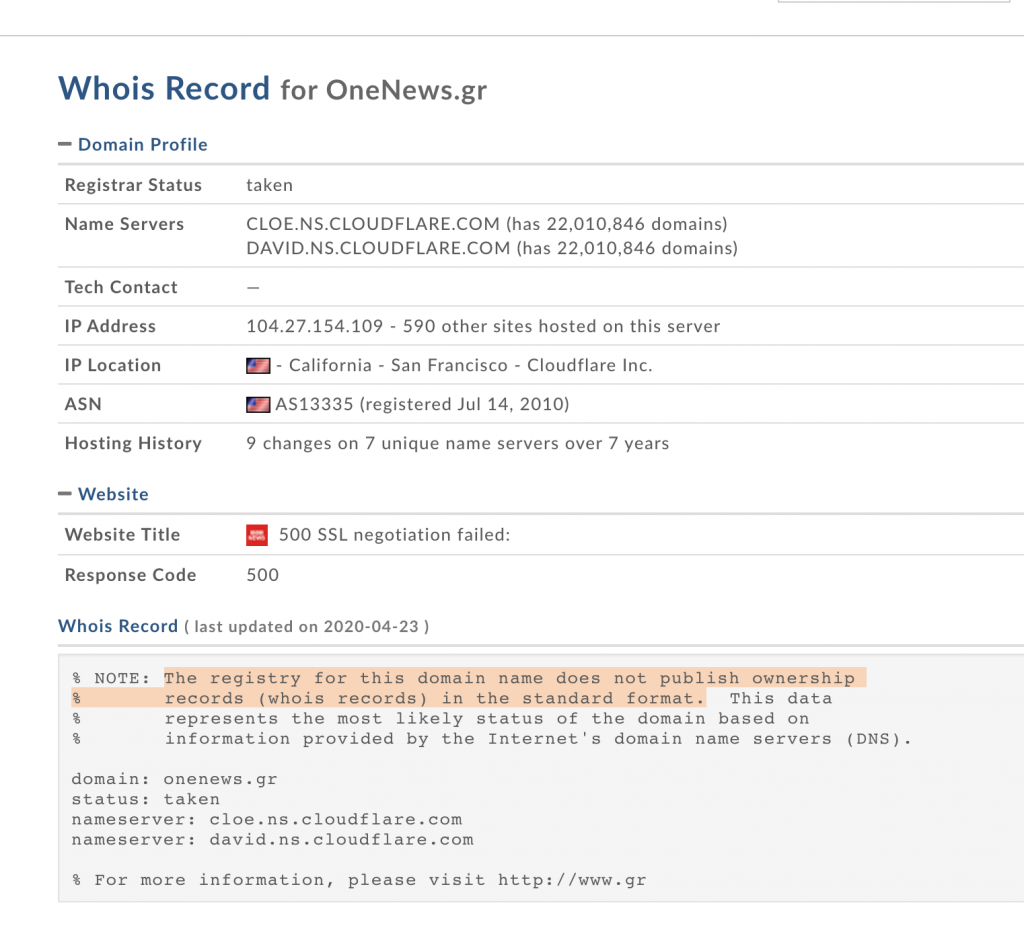Click the AS13335 ASN value
The width and height of the screenshot is (1024, 932).
pos(314,404)
